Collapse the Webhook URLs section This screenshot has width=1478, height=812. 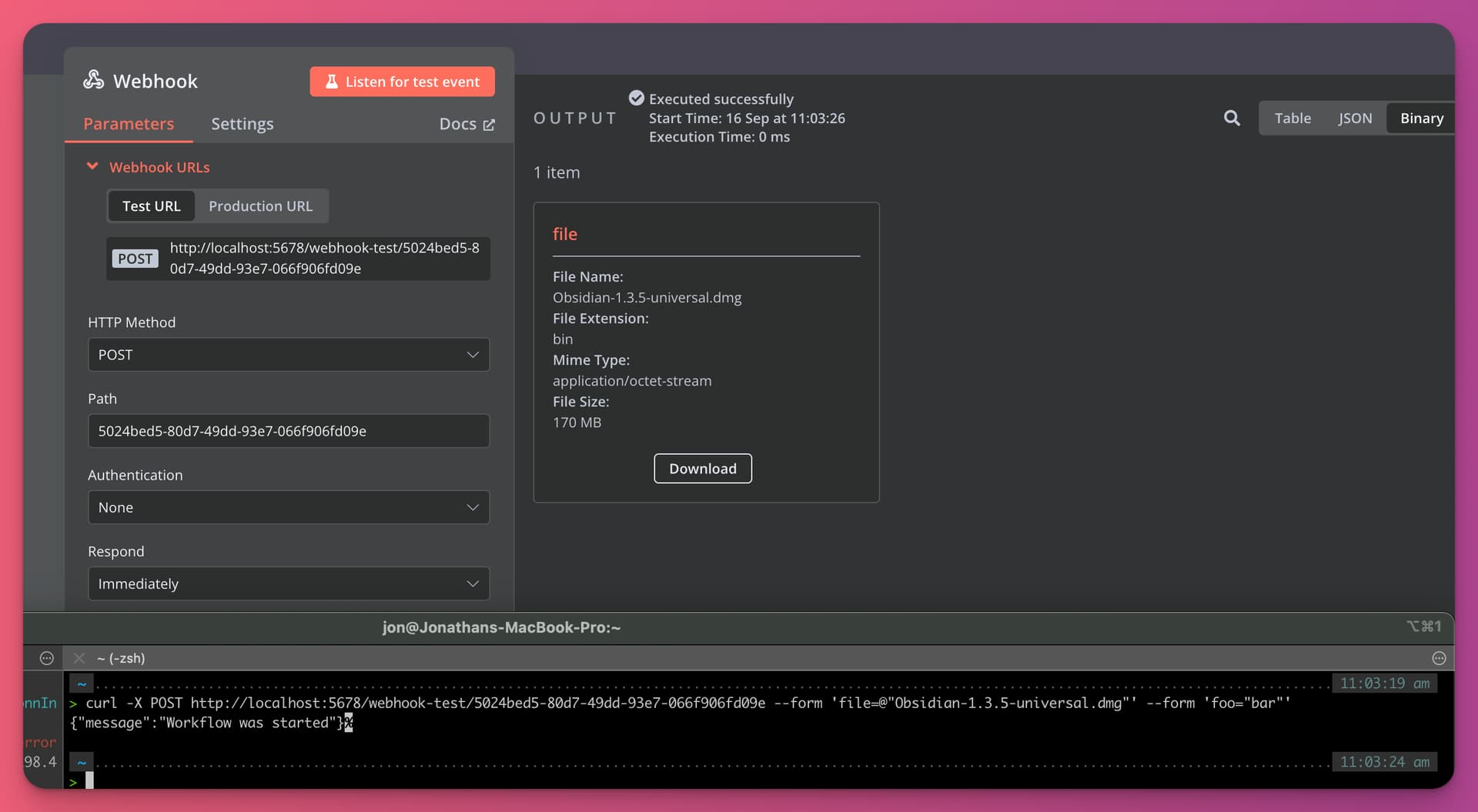tap(92, 167)
